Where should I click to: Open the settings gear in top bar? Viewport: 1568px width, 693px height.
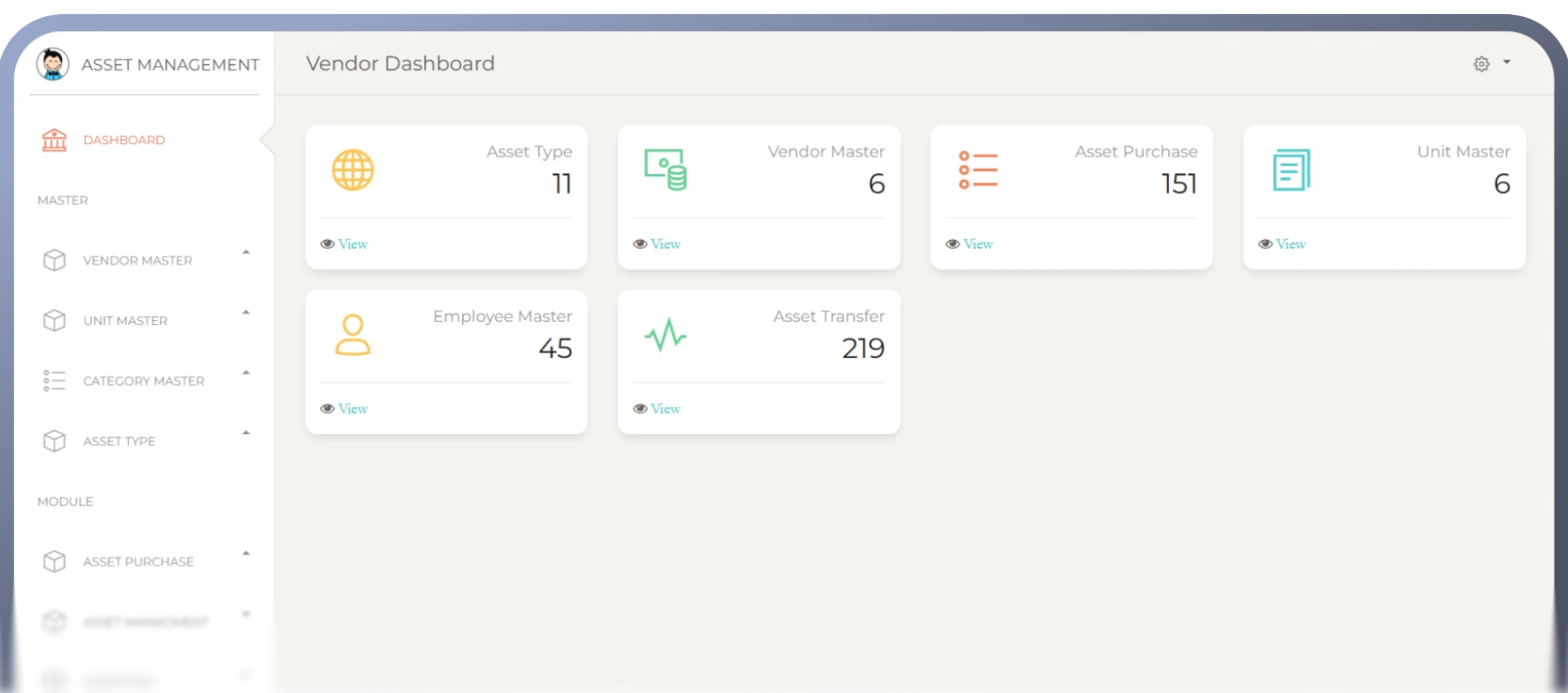click(1481, 64)
